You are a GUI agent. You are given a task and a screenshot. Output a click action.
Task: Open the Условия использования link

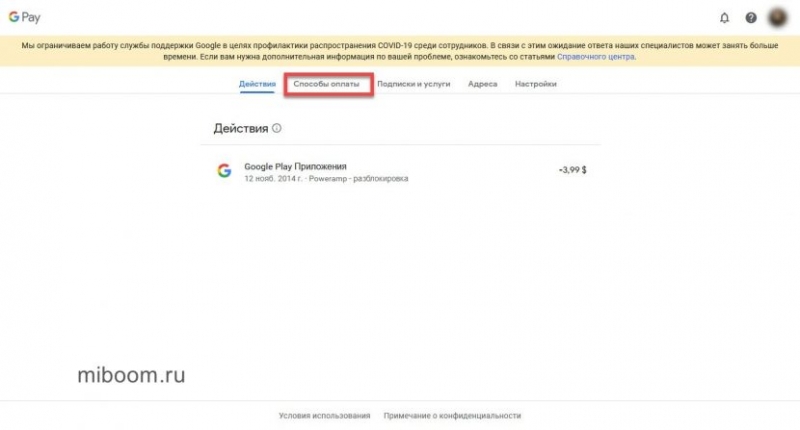pos(324,416)
